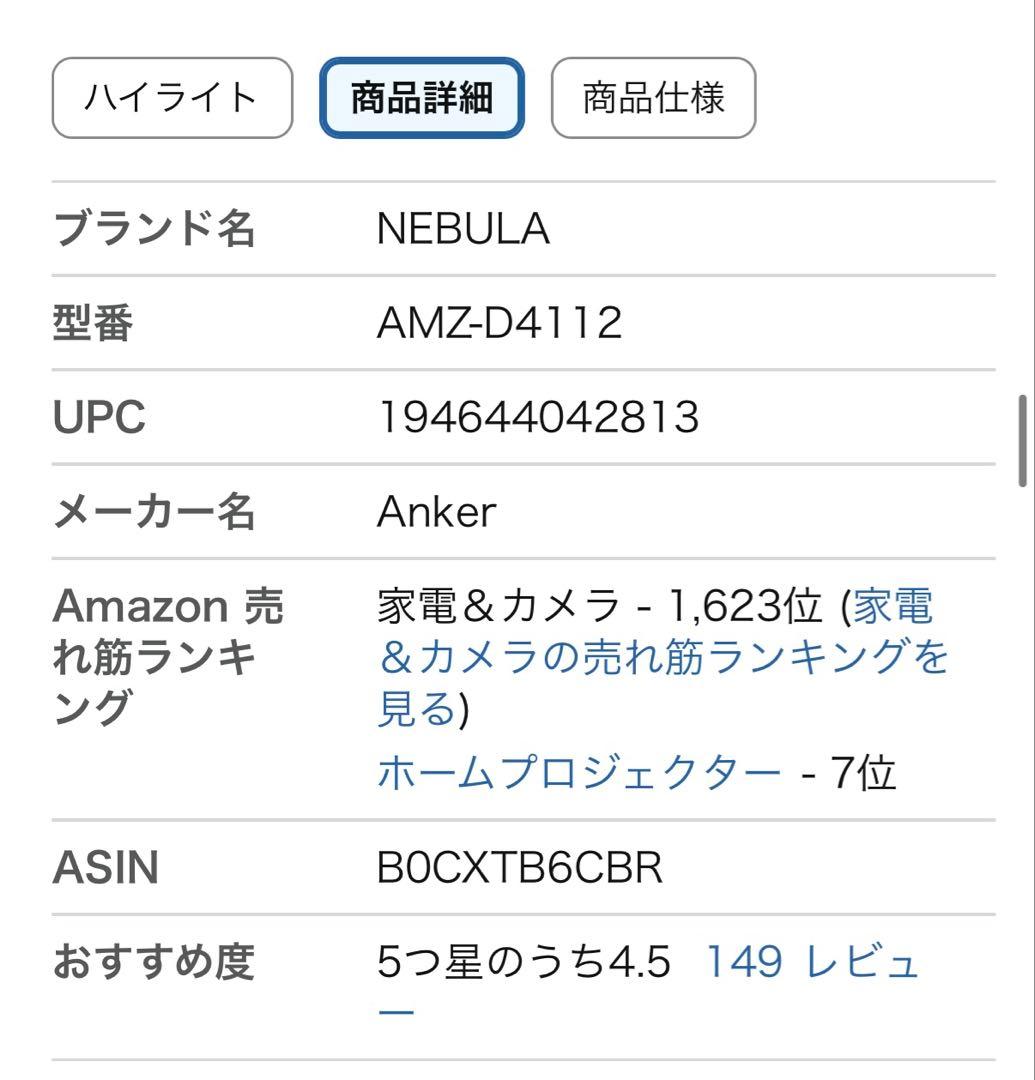The height and width of the screenshot is (1080, 1035).
Task: View the ホームプロジェクター category ranking
Action: 580,770
